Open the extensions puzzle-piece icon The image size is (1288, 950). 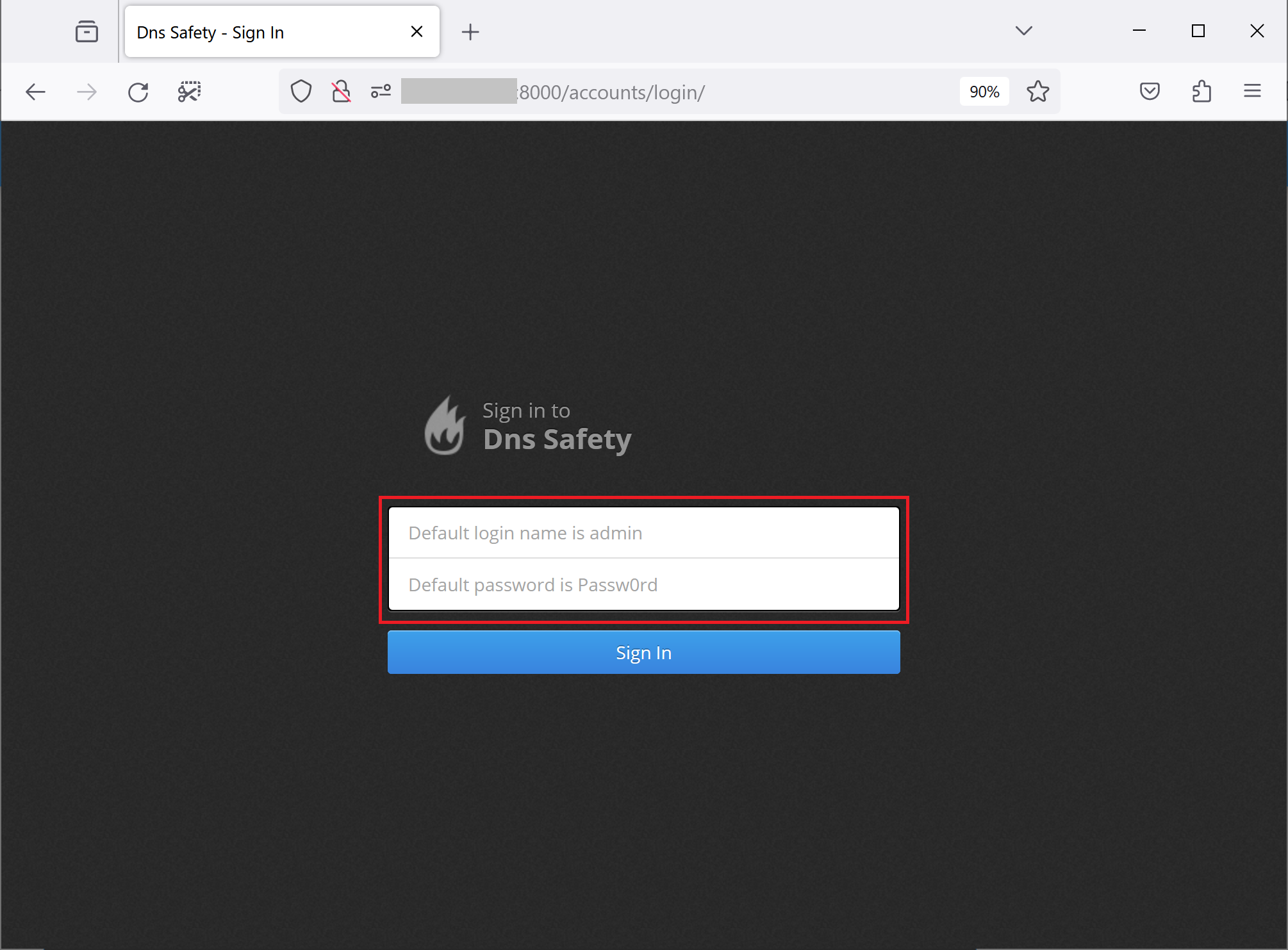pos(1201,91)
